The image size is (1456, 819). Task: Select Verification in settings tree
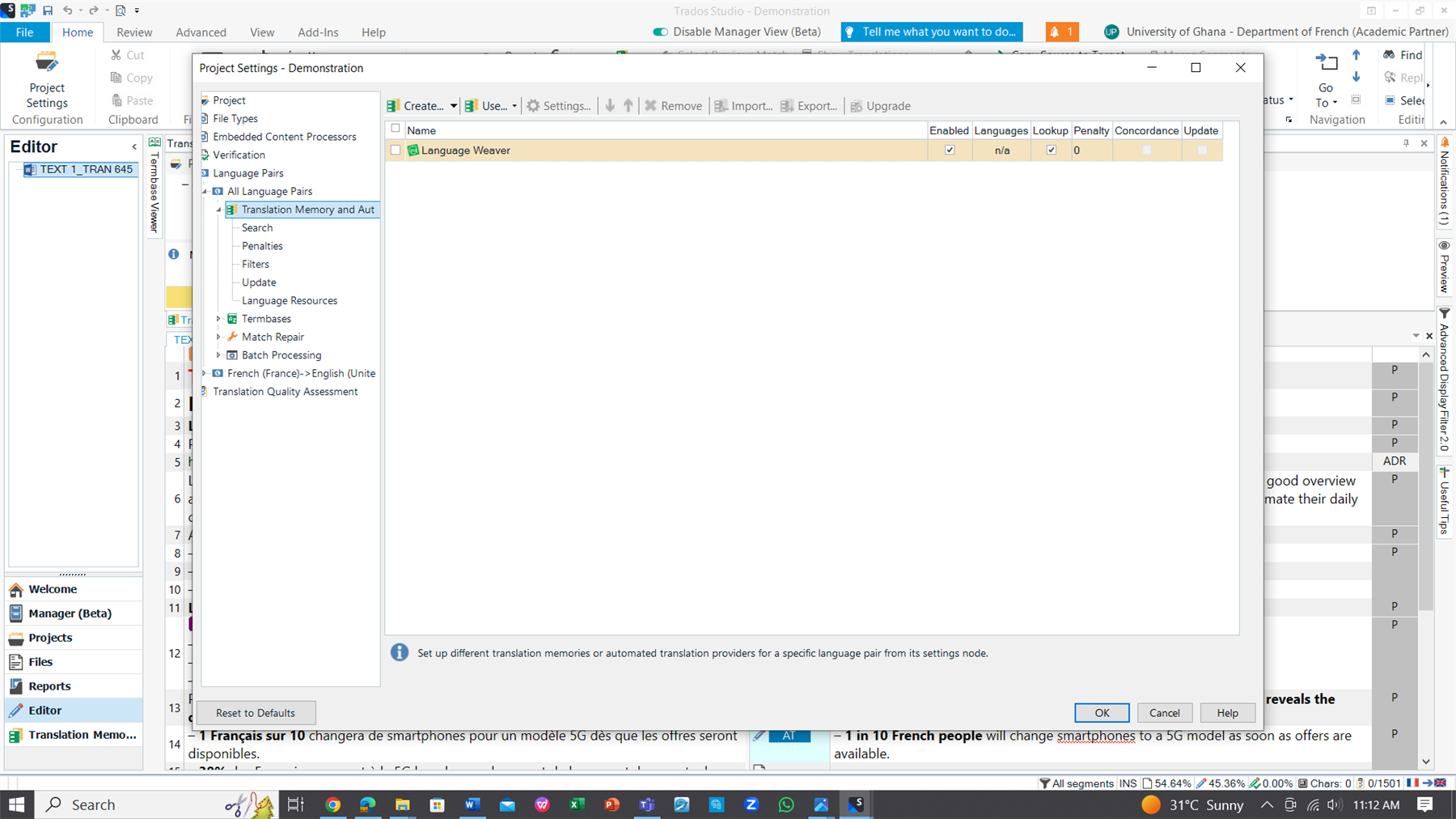(239, 155)
